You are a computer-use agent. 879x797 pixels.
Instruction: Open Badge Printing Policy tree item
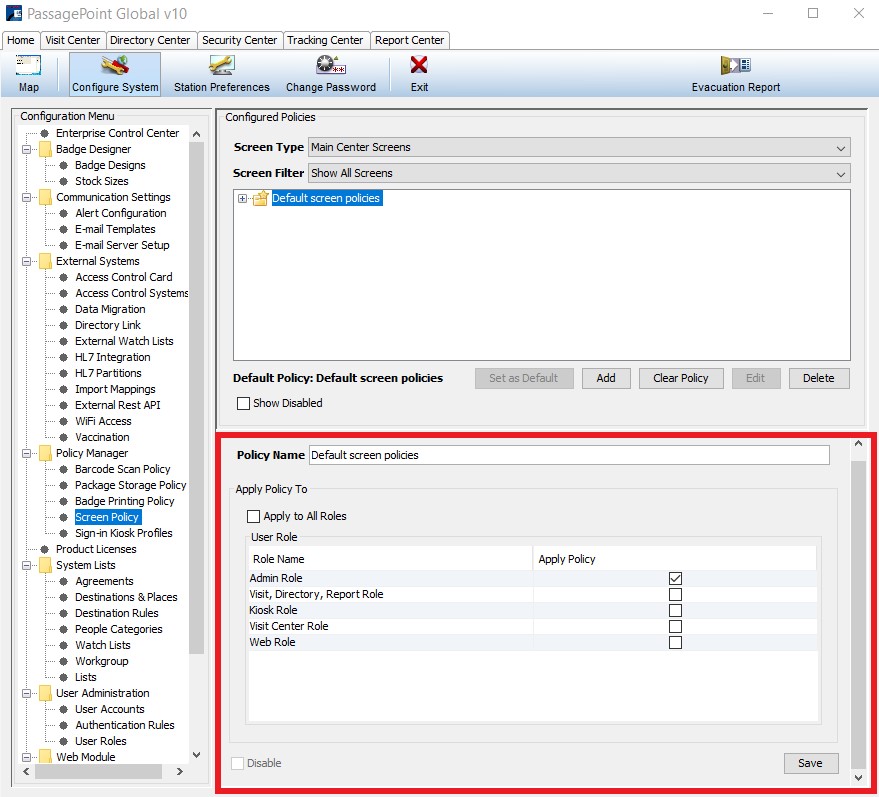click(x=124, y=501)
